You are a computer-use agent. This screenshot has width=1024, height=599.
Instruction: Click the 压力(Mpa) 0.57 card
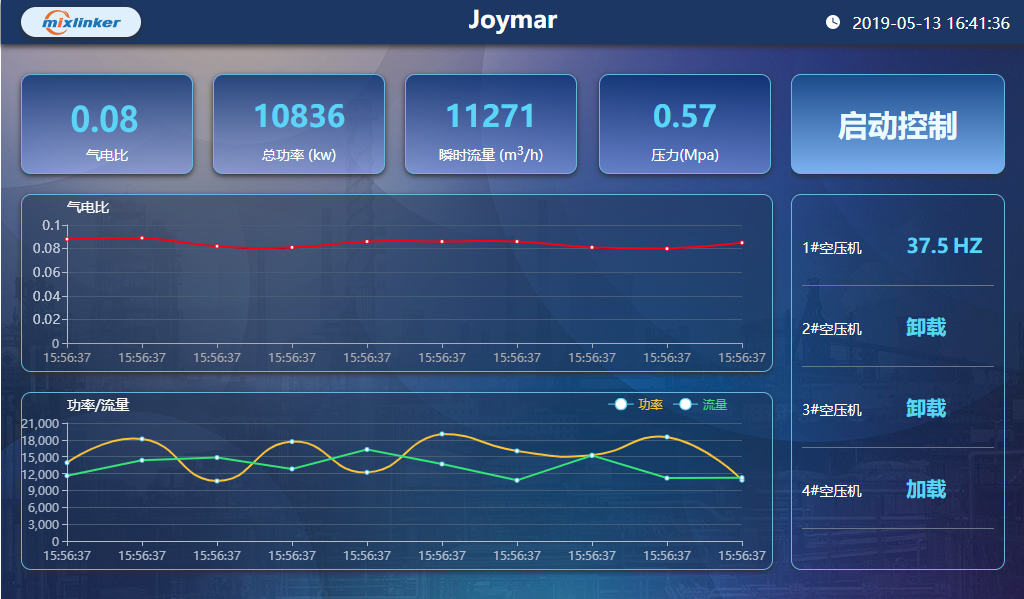point(684,124)
